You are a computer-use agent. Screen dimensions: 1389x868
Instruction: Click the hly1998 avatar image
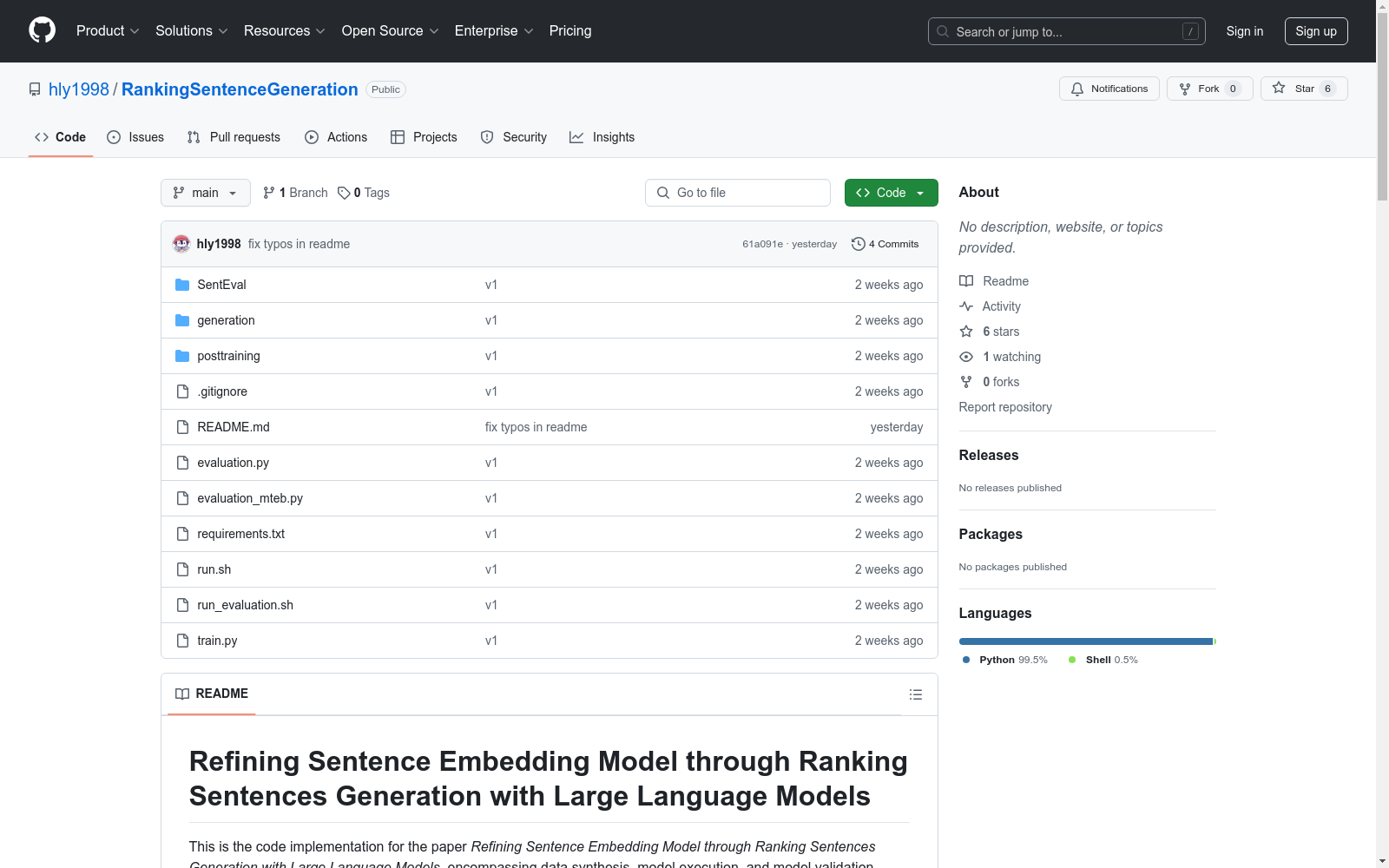click(181, 244)
